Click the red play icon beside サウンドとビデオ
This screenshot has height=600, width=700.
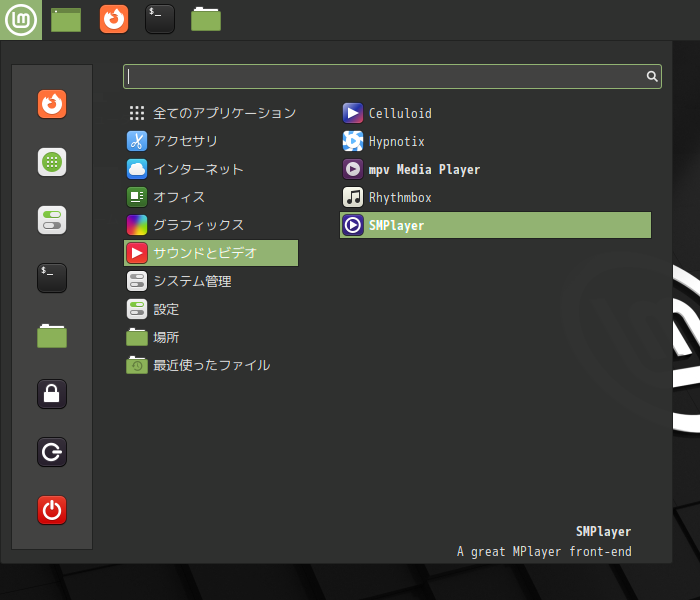coord(137,253)
